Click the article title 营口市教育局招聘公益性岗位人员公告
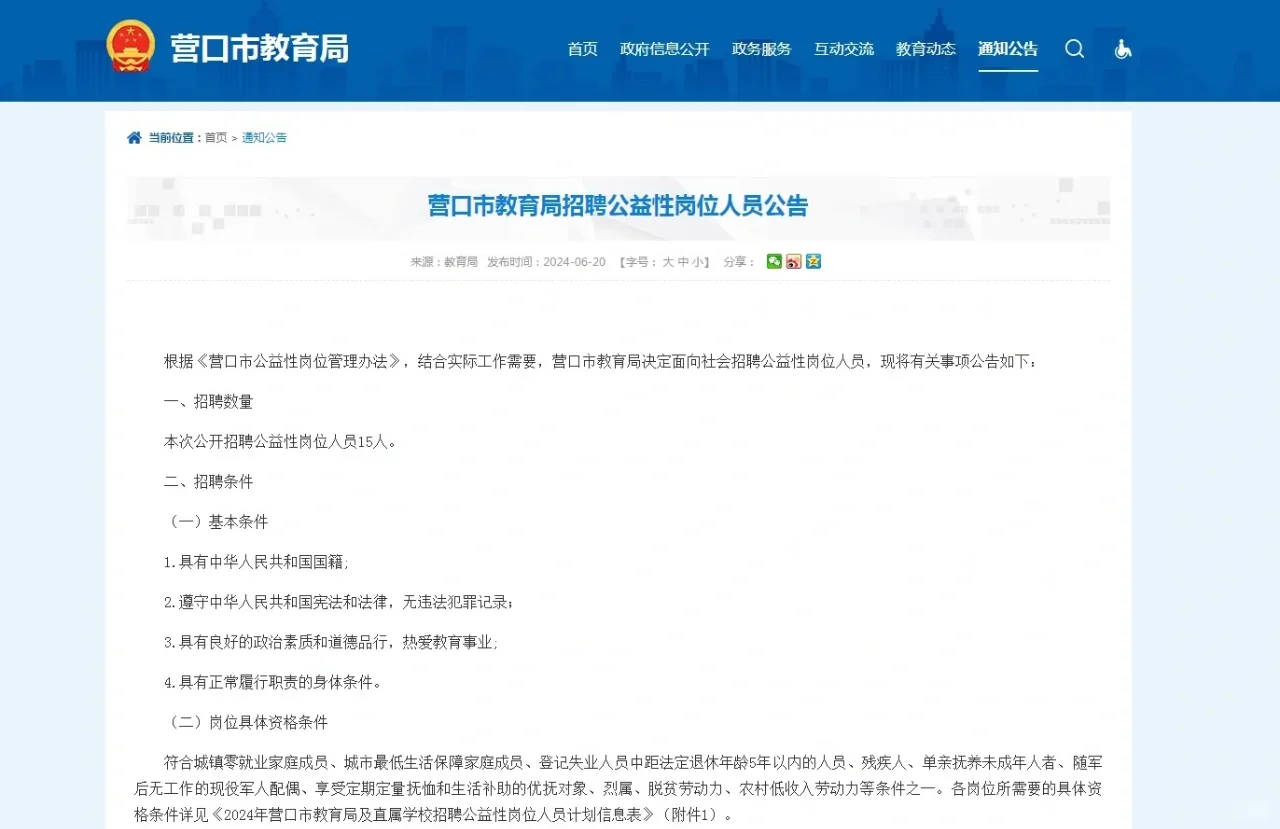The width and height of the screenshot is (1280, 829). point(618,206)
